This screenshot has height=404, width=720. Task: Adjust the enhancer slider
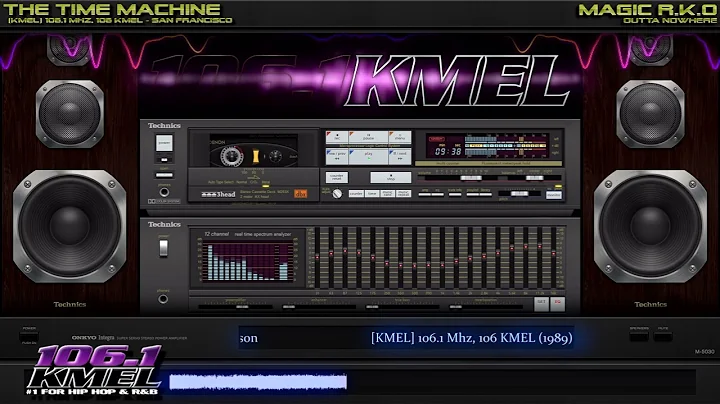[x=289, y=307]
